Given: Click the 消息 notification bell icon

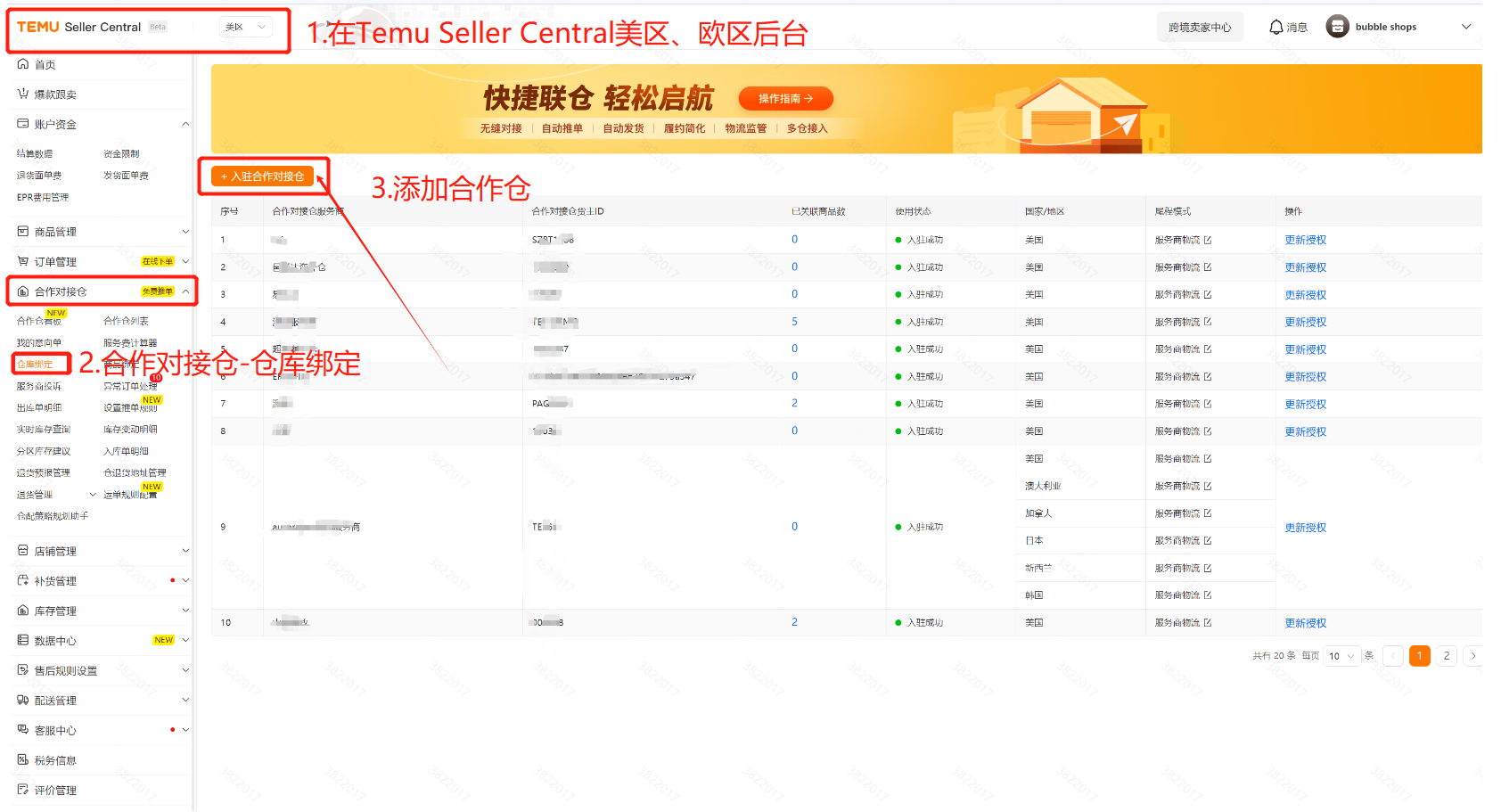Looking at the screenshot, I should [1276, 27].
